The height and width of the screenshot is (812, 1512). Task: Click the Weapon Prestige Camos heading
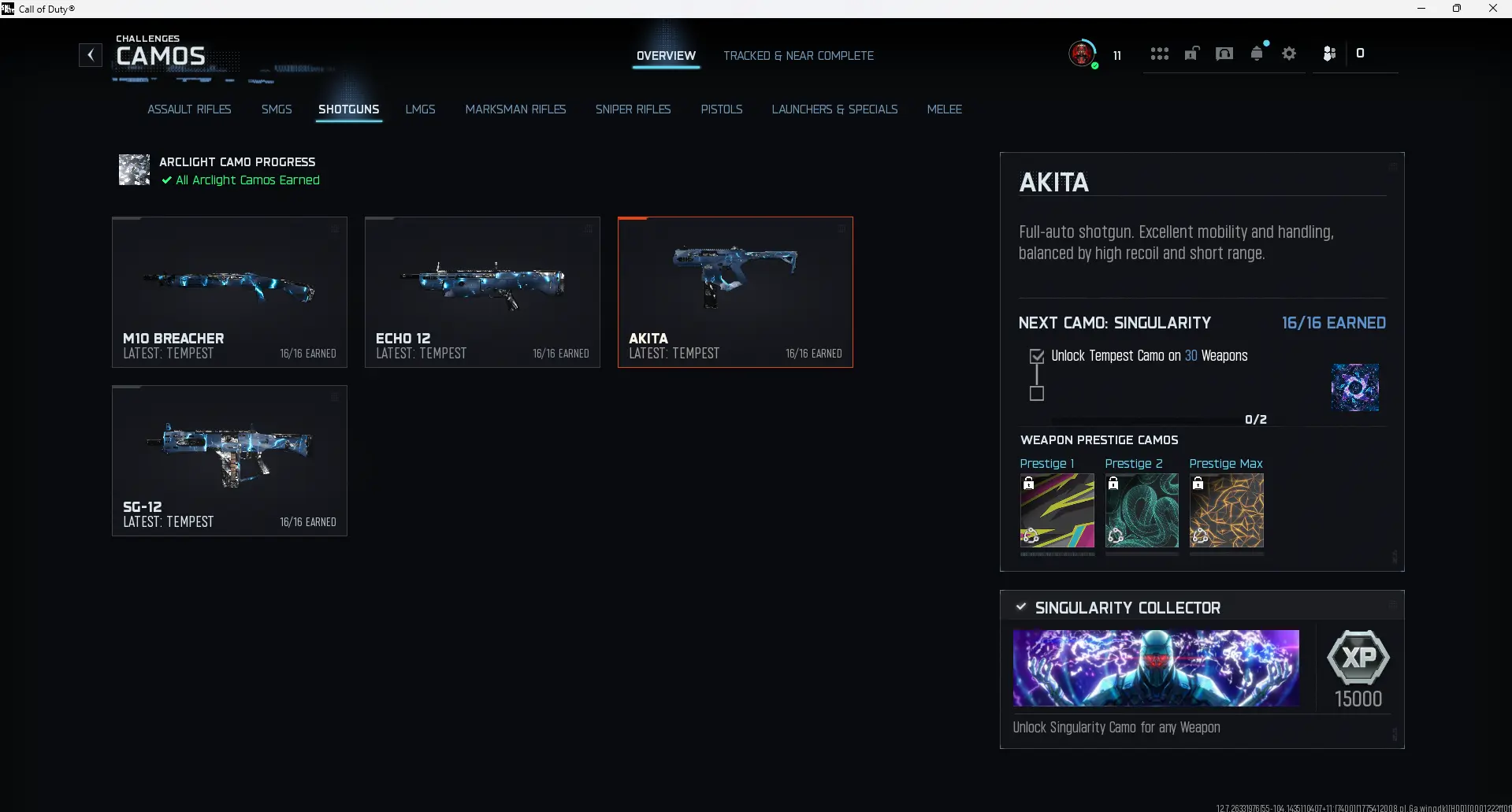pyautogui.click(x=1099, y=440)
